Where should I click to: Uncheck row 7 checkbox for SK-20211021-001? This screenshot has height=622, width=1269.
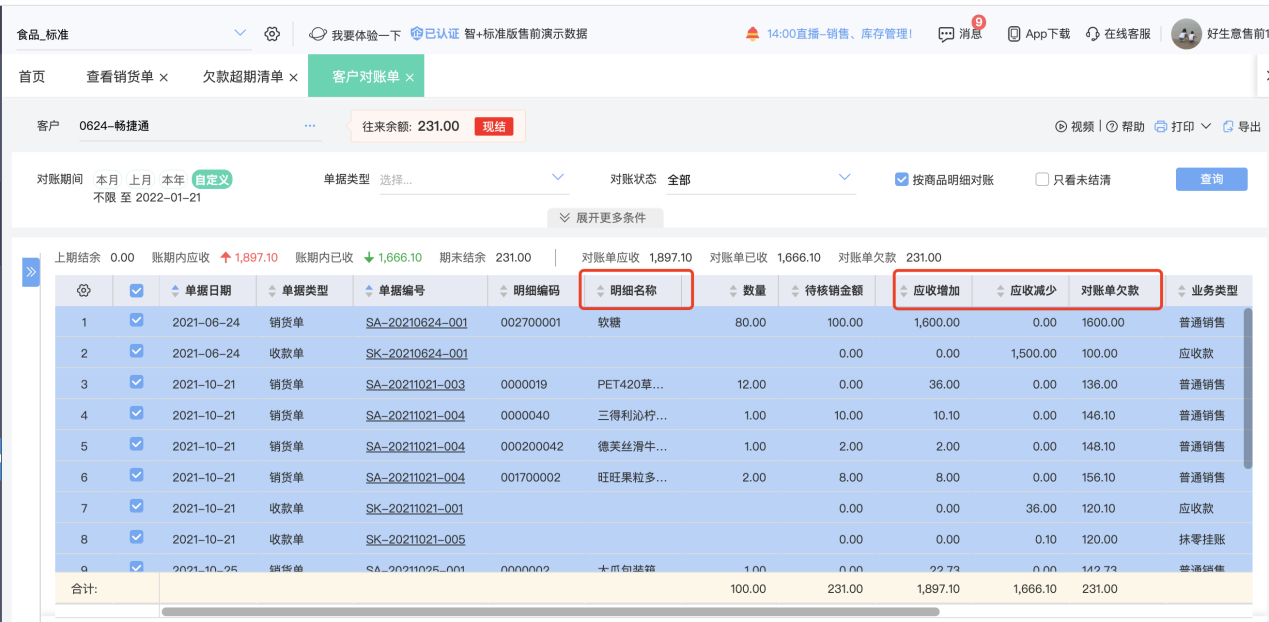(137, 507)
